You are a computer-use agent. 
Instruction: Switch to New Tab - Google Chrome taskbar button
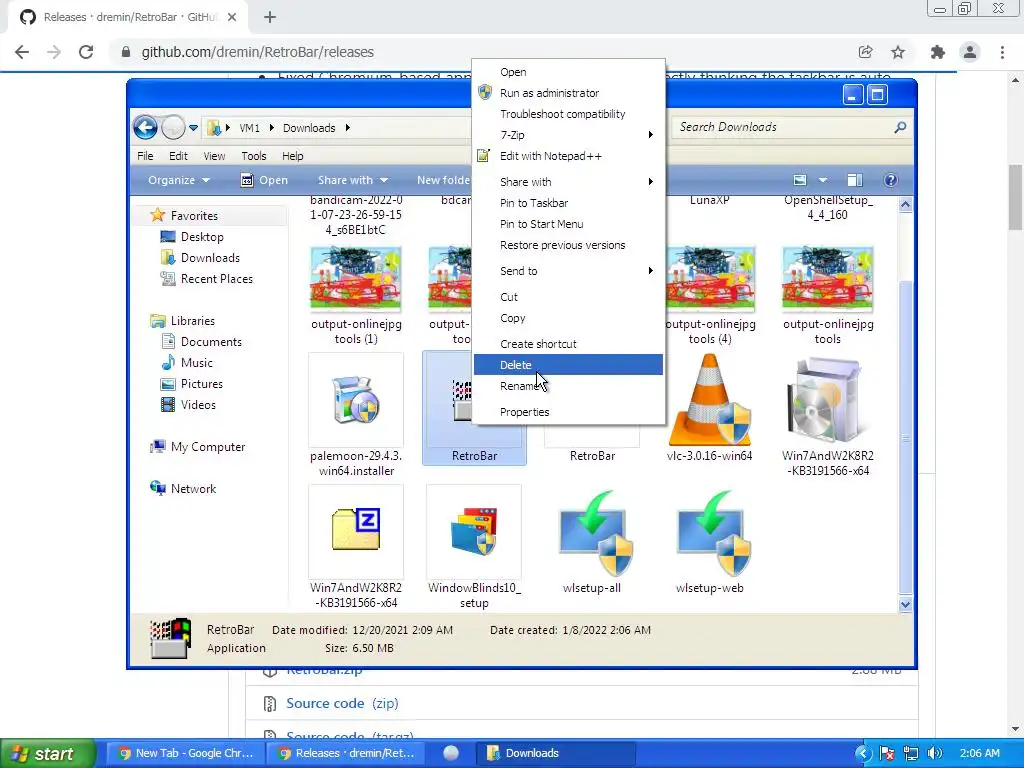click(x=185, y=754)
